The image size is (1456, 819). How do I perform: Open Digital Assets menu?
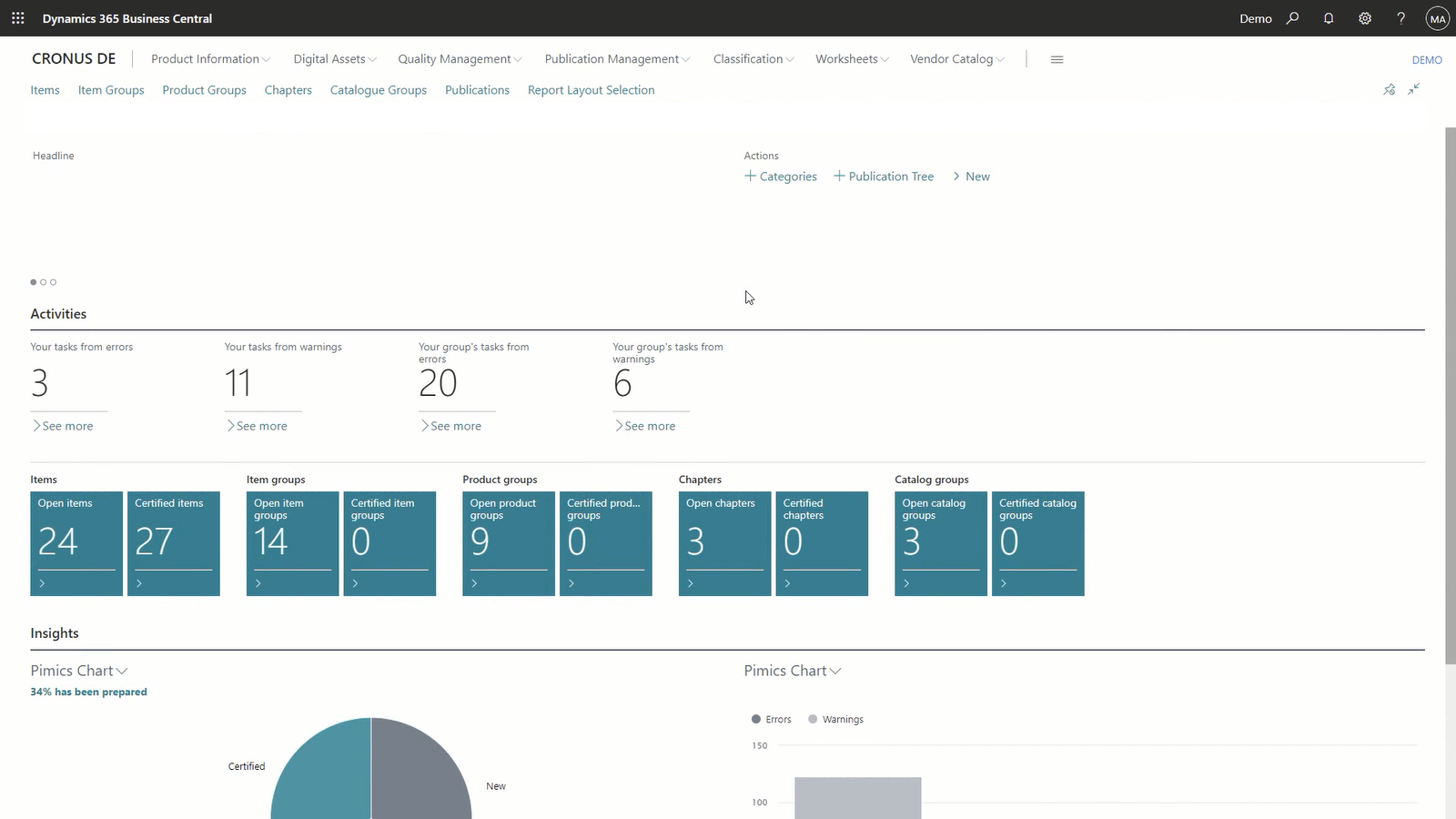pyautogui.click(x=334, y=59)
